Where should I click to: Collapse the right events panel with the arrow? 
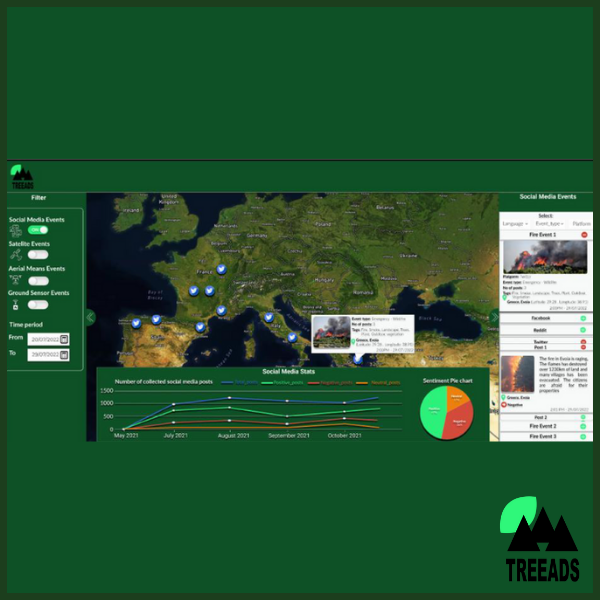493,317
